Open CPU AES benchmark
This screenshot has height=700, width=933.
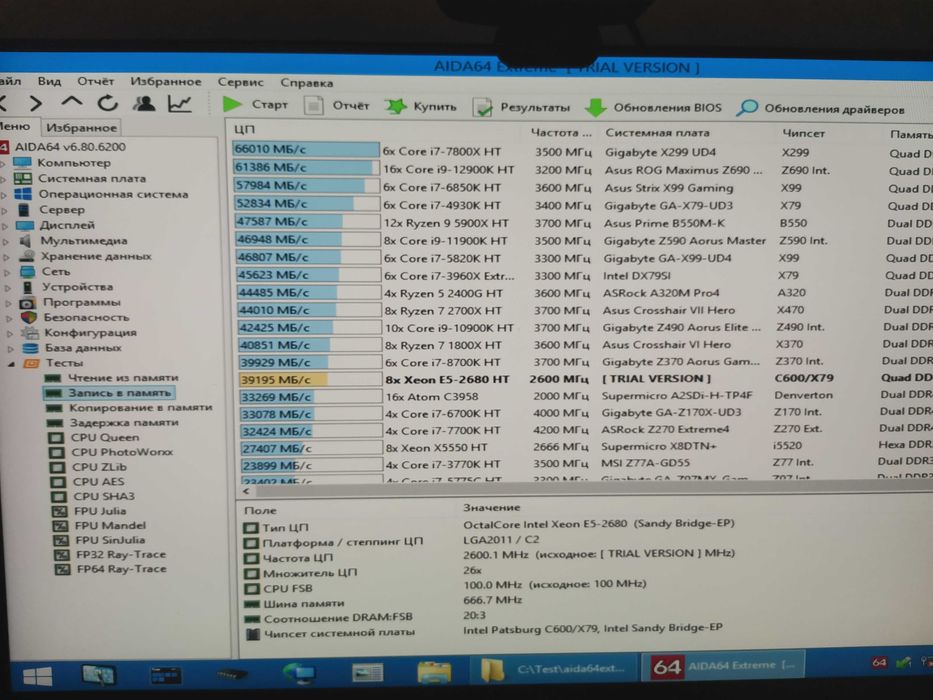click(x=98, y=482)
